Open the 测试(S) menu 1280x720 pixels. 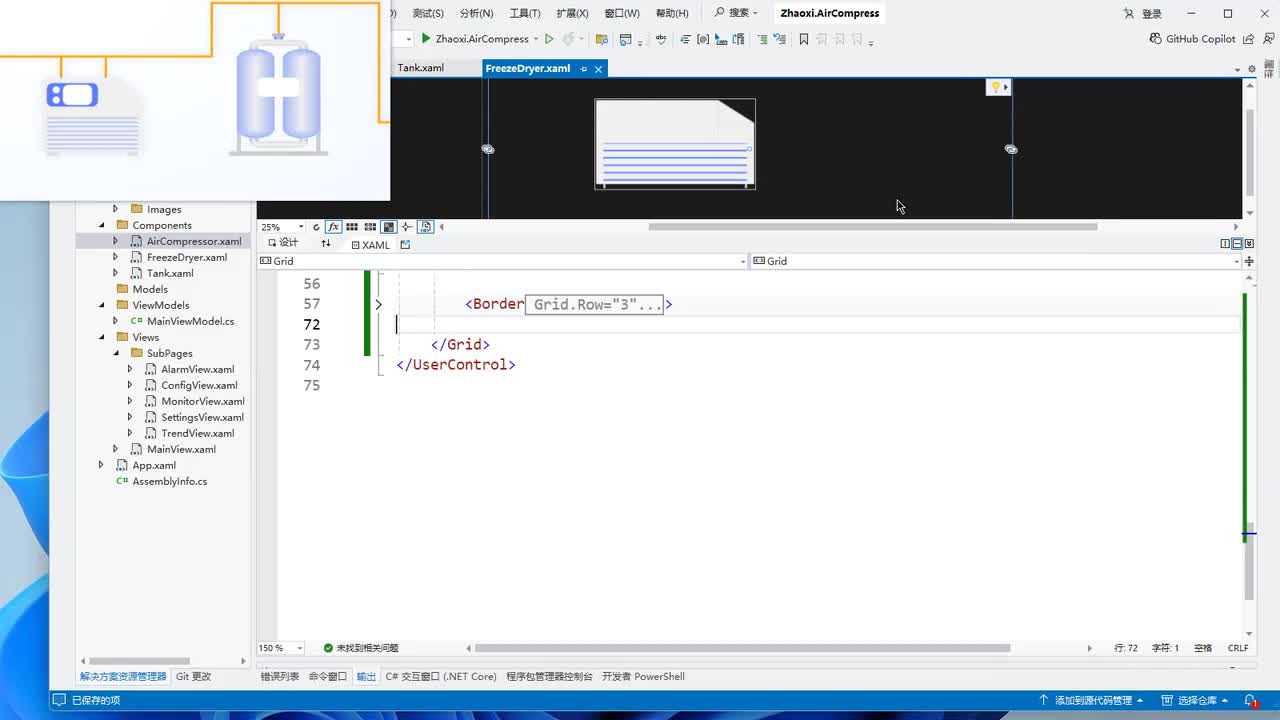428,13
